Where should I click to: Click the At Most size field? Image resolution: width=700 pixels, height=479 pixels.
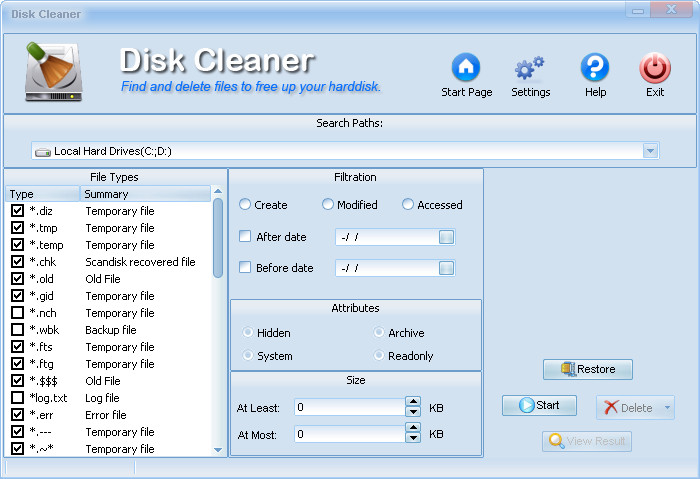(x=350, y=434)
